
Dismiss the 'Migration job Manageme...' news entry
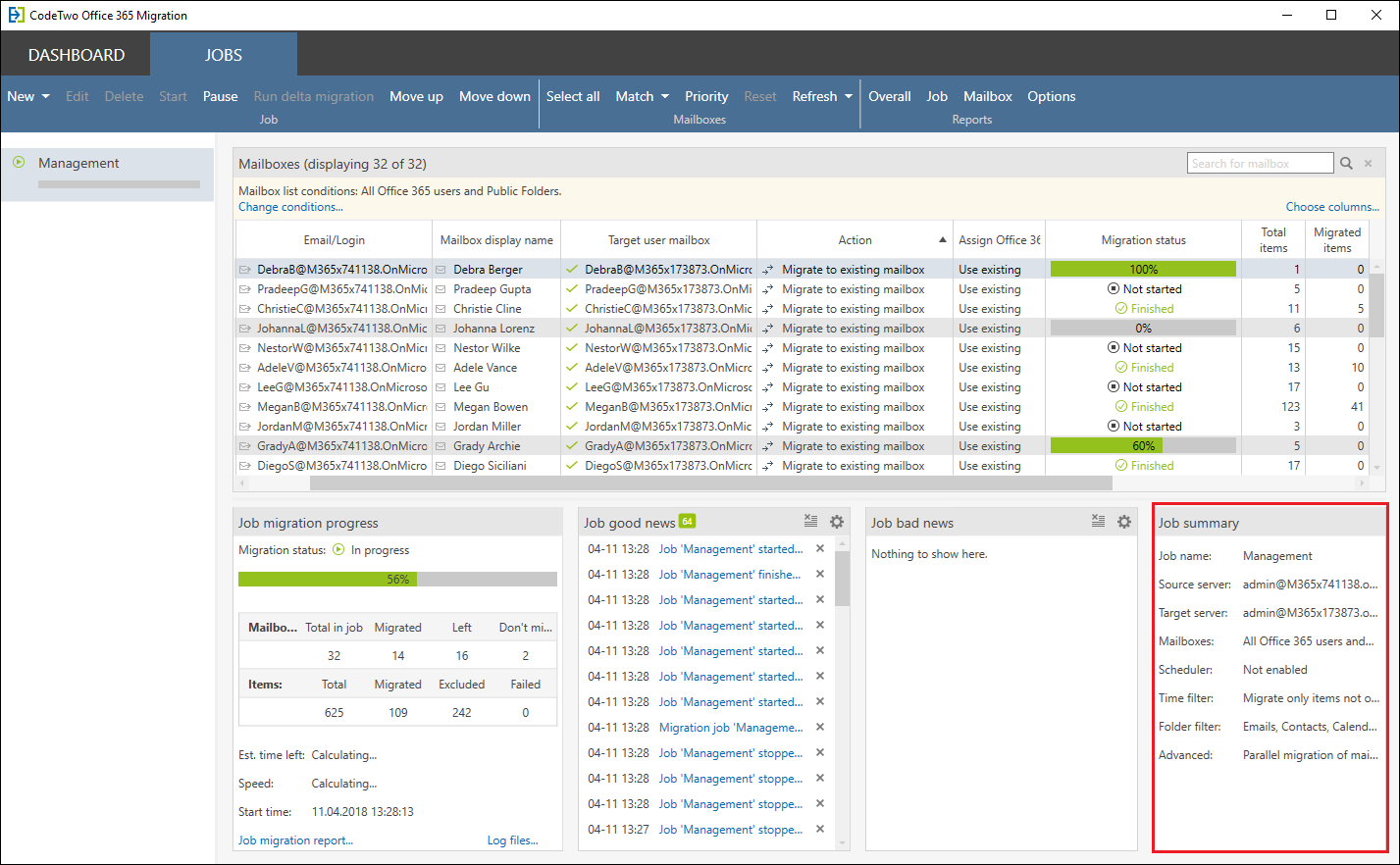click(x=820, y=727)
